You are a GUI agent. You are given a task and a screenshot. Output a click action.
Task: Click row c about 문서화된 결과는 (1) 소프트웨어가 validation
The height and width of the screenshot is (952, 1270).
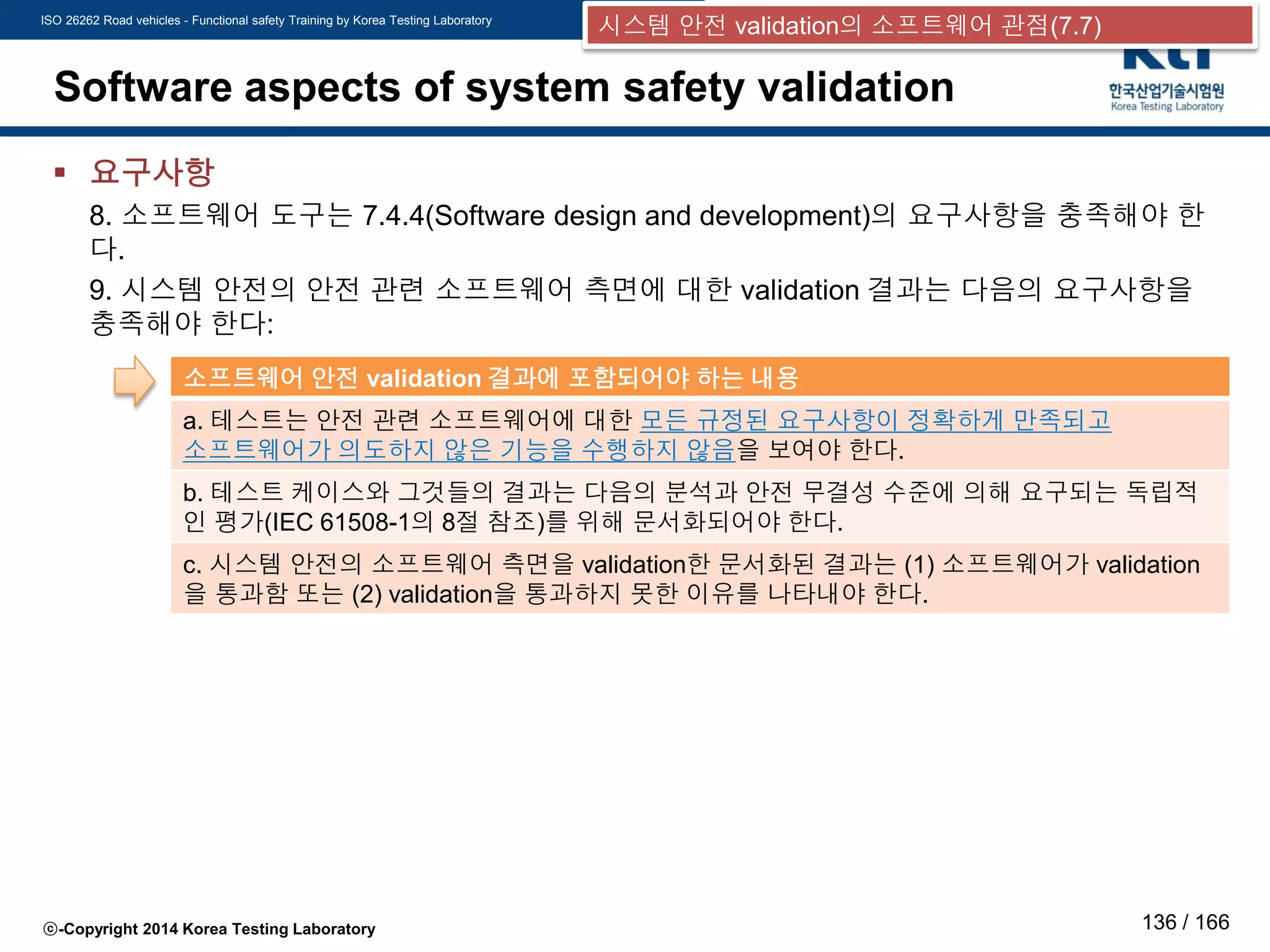tap(700, 578)
